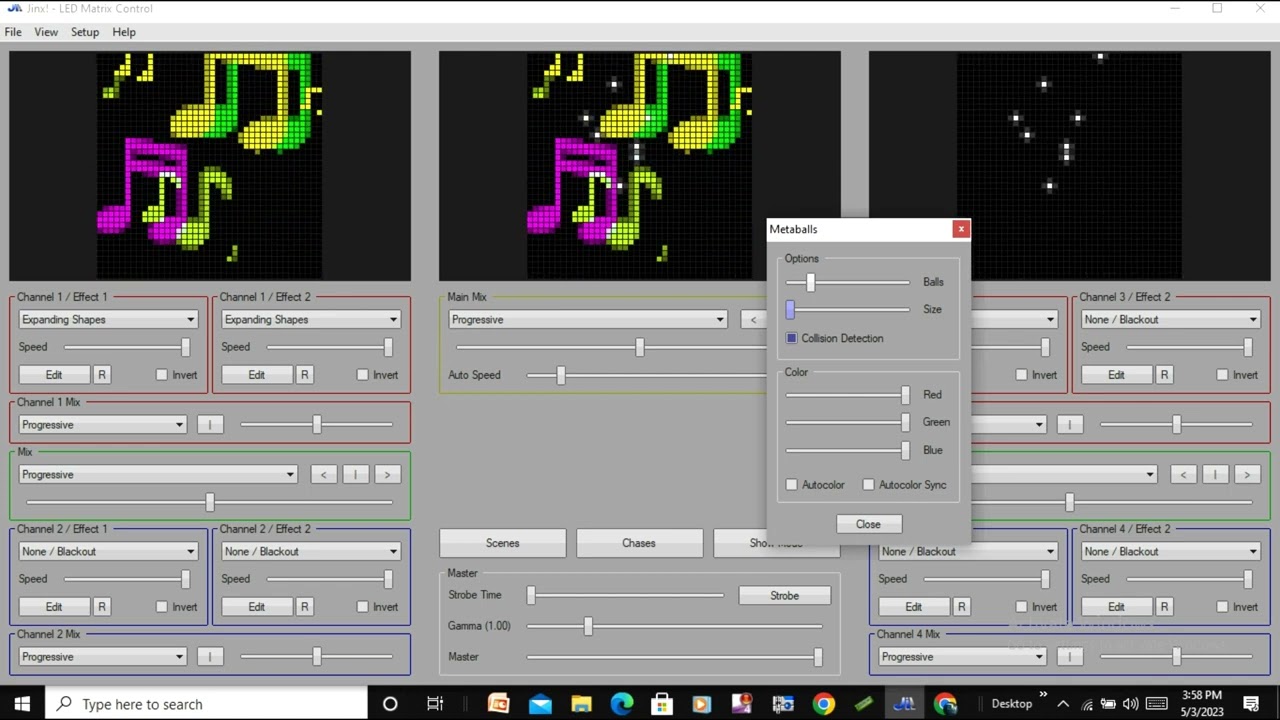Click Channel 4 Effect 2 R button
The width and height of the screenshot is (1280, 720).
tap(1164, 607)
